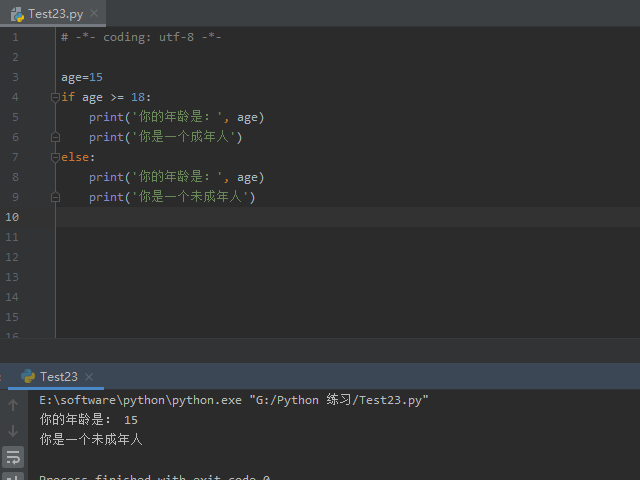Select the Test23 run console tab
The image size is (640, 480).
coord(56,376)
